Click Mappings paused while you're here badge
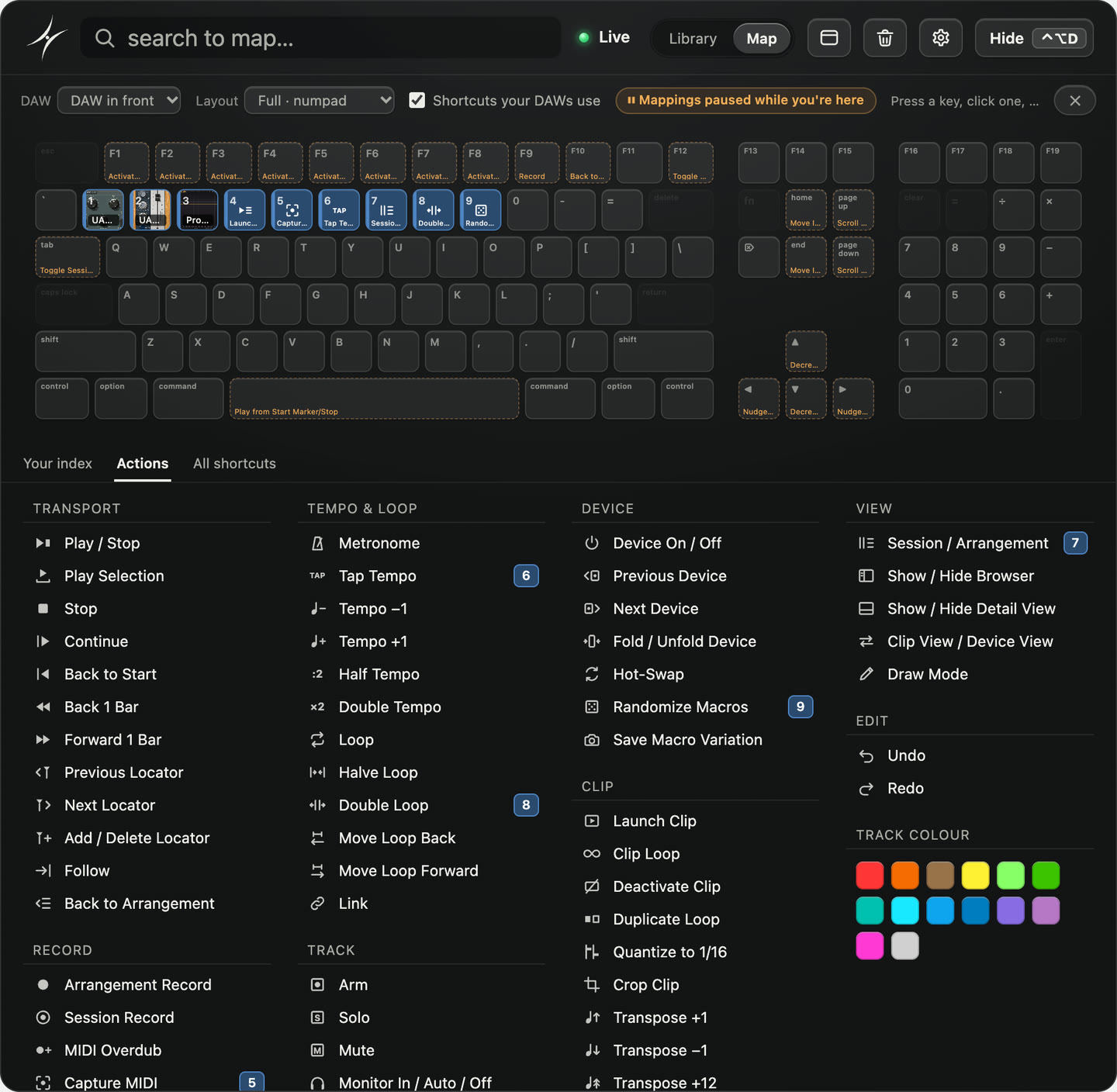This screenshot has width=1117, height=1092. click(745, 100)
